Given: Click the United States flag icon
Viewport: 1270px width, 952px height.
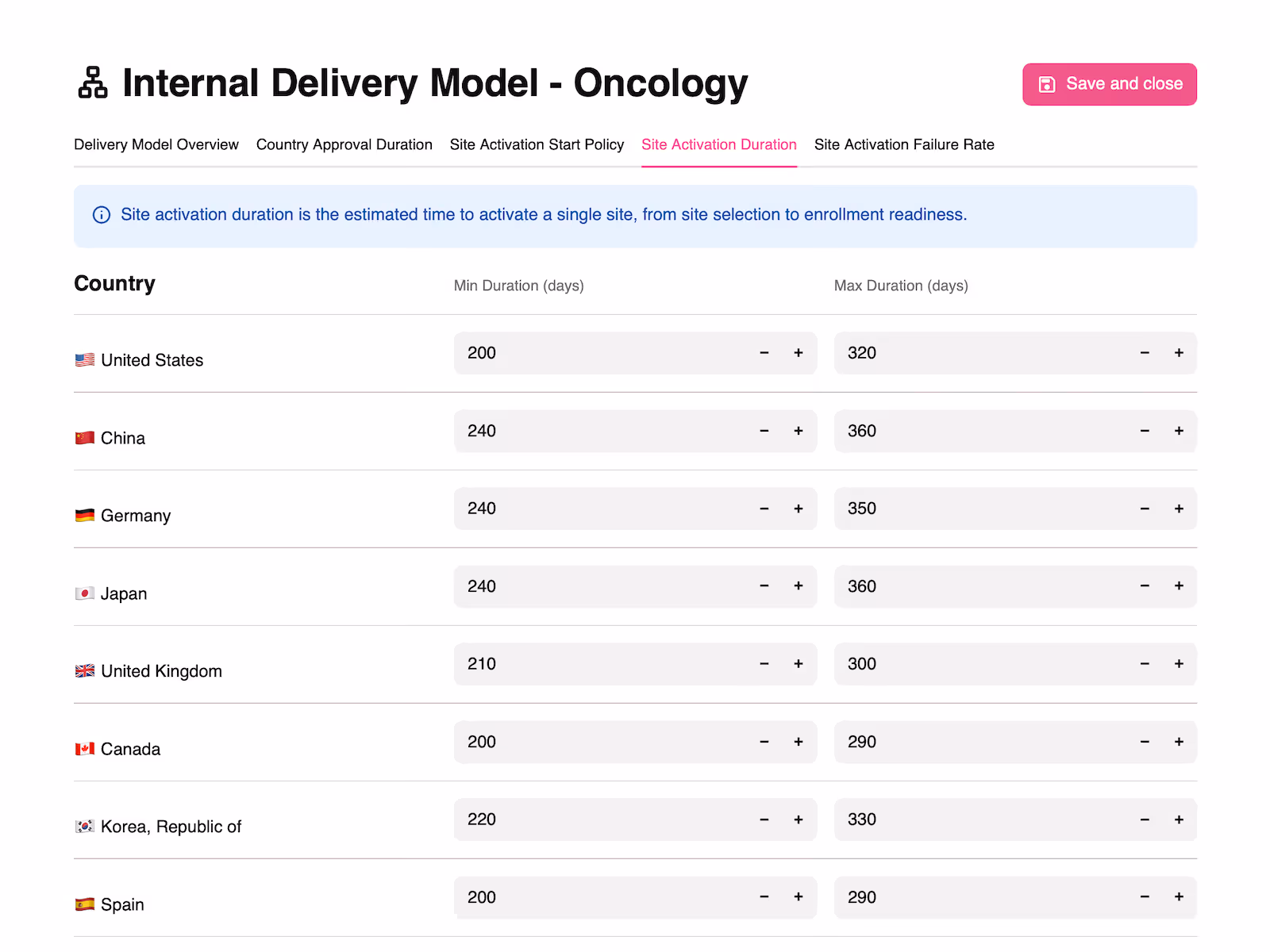Looking at the screenshot, I should 84,359.
